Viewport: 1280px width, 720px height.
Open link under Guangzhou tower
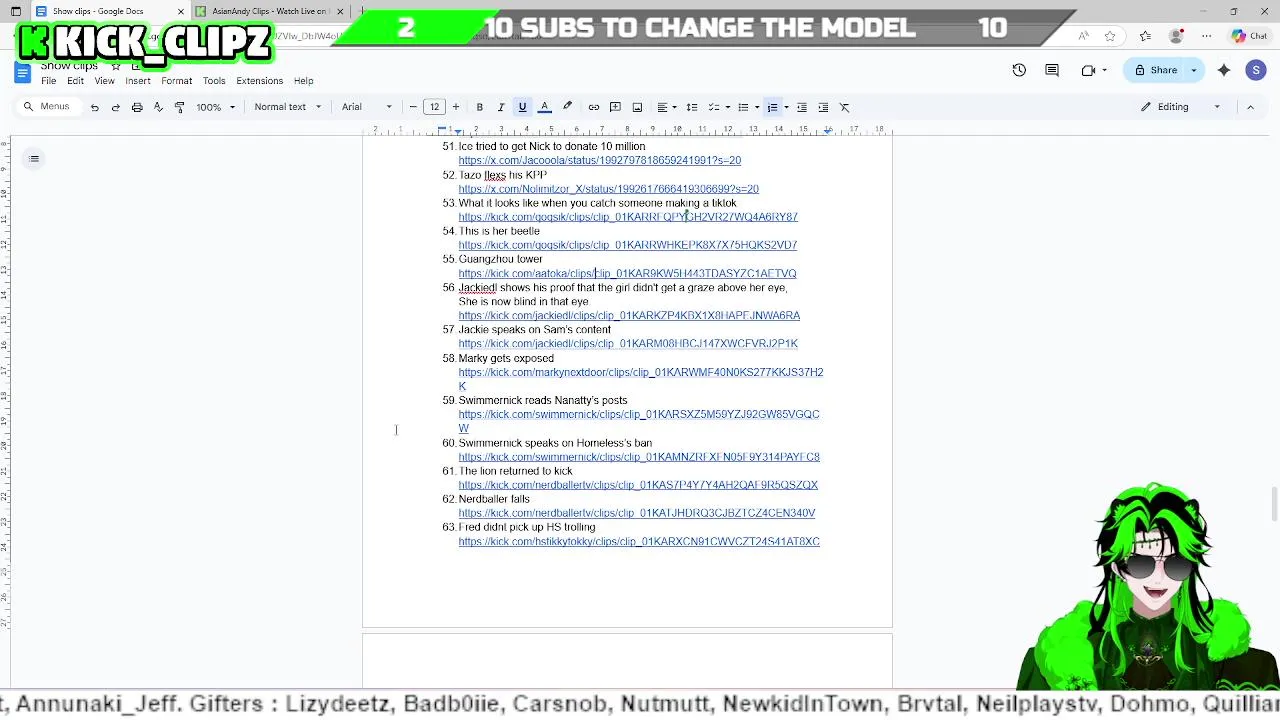627,273
